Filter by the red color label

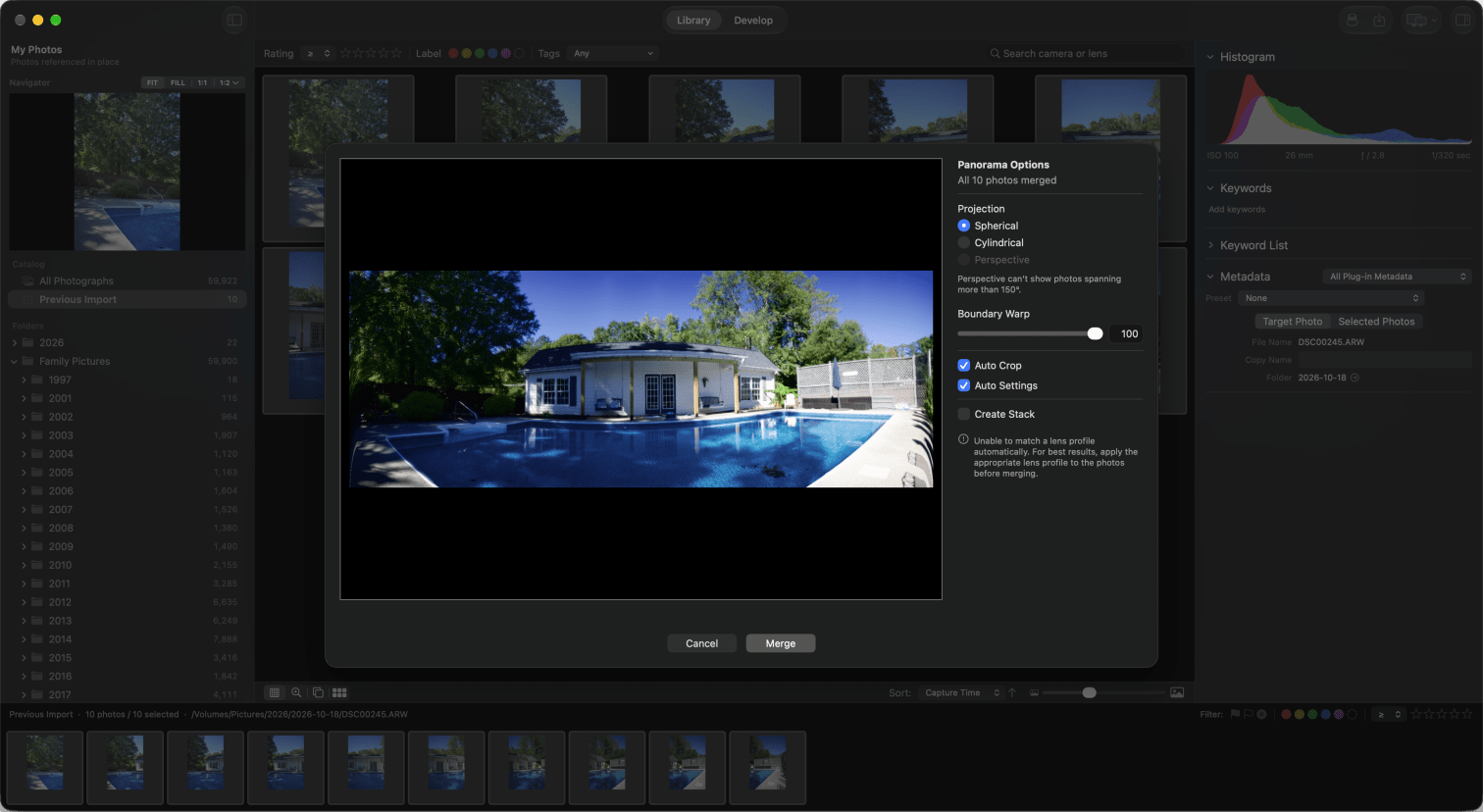pyautogui.click(x=453, y=54)
